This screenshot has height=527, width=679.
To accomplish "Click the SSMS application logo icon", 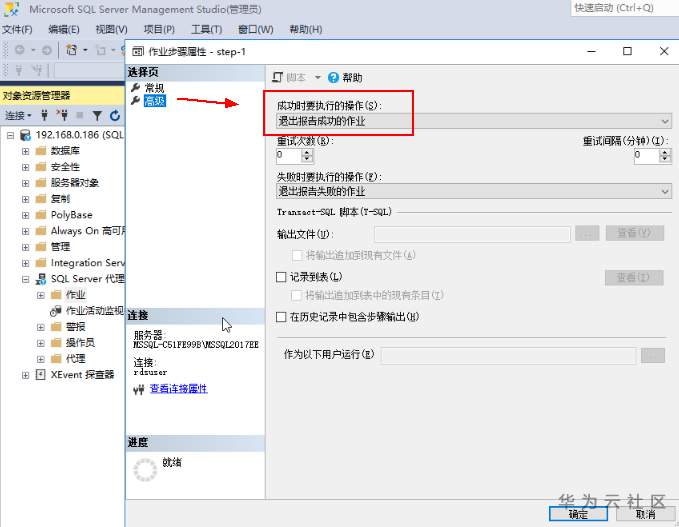I will [11, 9].
